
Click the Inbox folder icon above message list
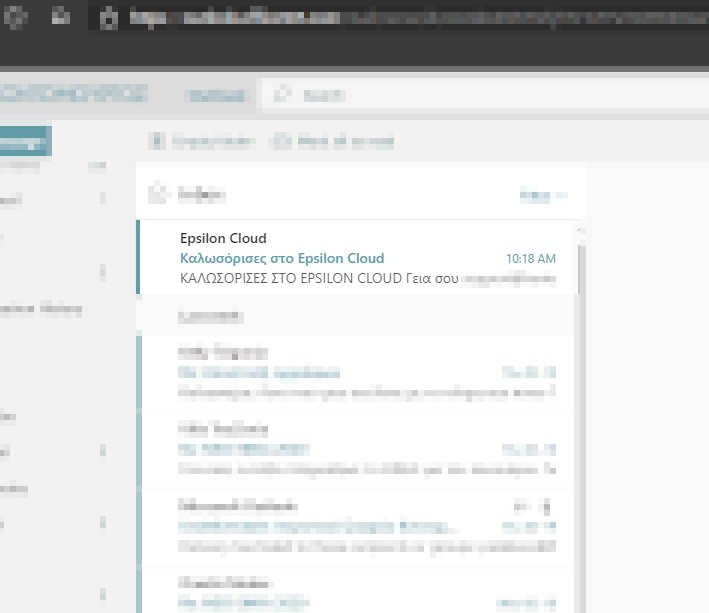click(156, 194)
